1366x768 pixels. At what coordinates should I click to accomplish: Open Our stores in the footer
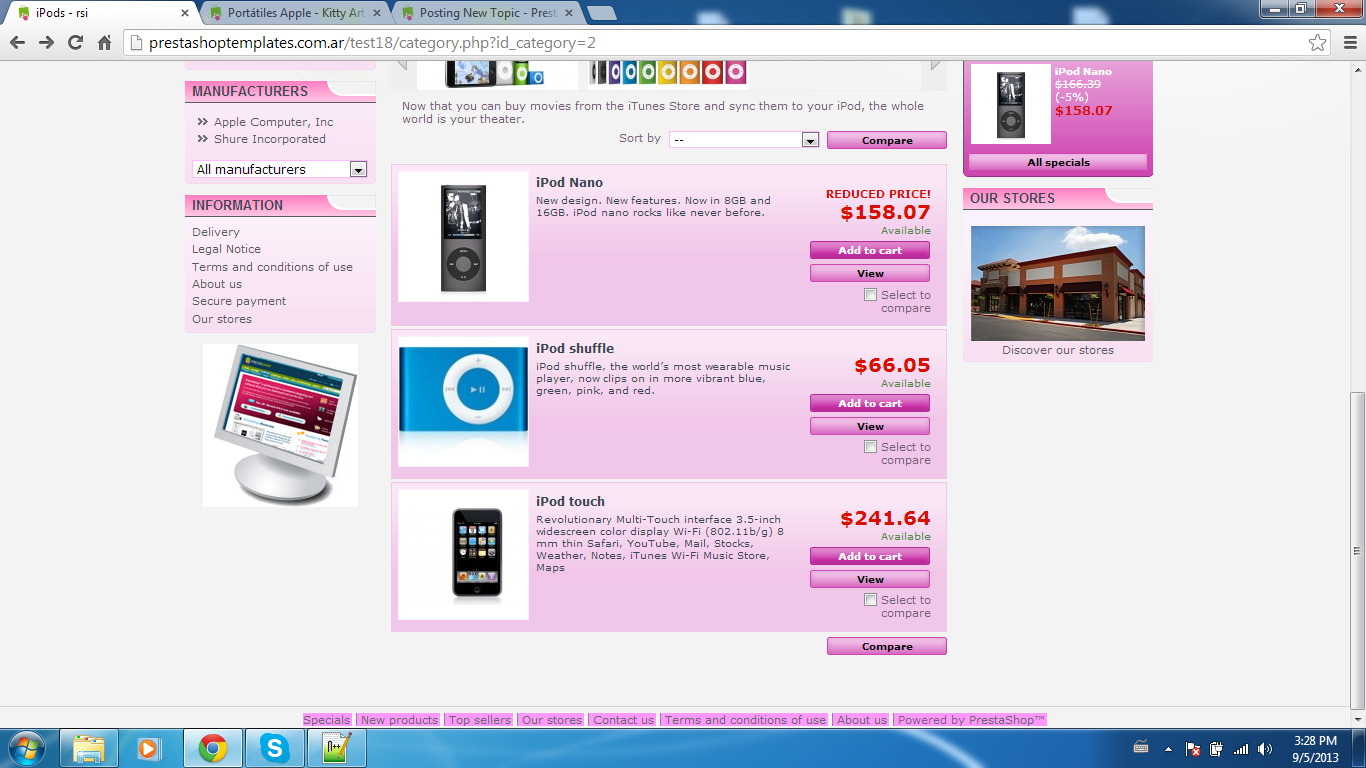pyautogui.click(x=552, y=720)
